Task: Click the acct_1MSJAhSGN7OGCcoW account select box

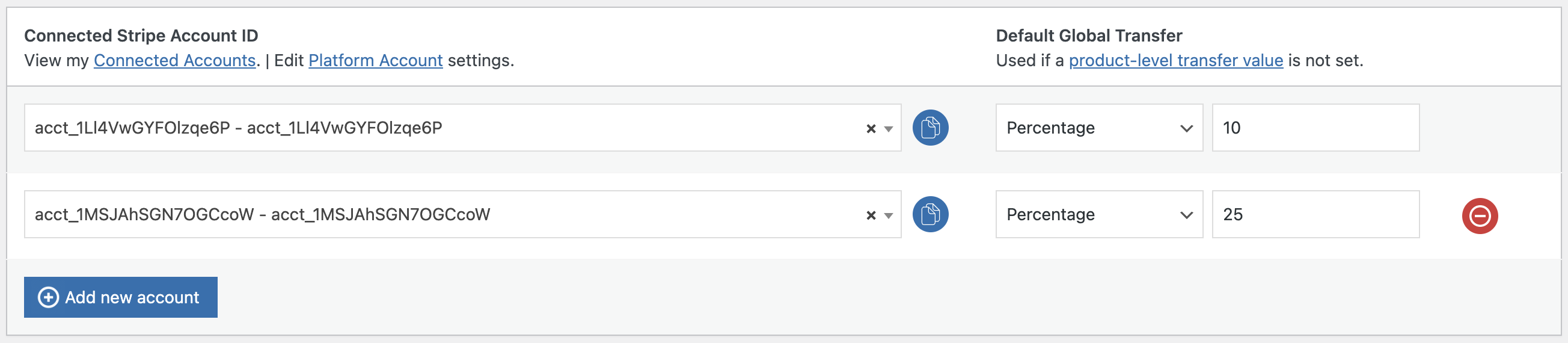Action: pos(426,214)
